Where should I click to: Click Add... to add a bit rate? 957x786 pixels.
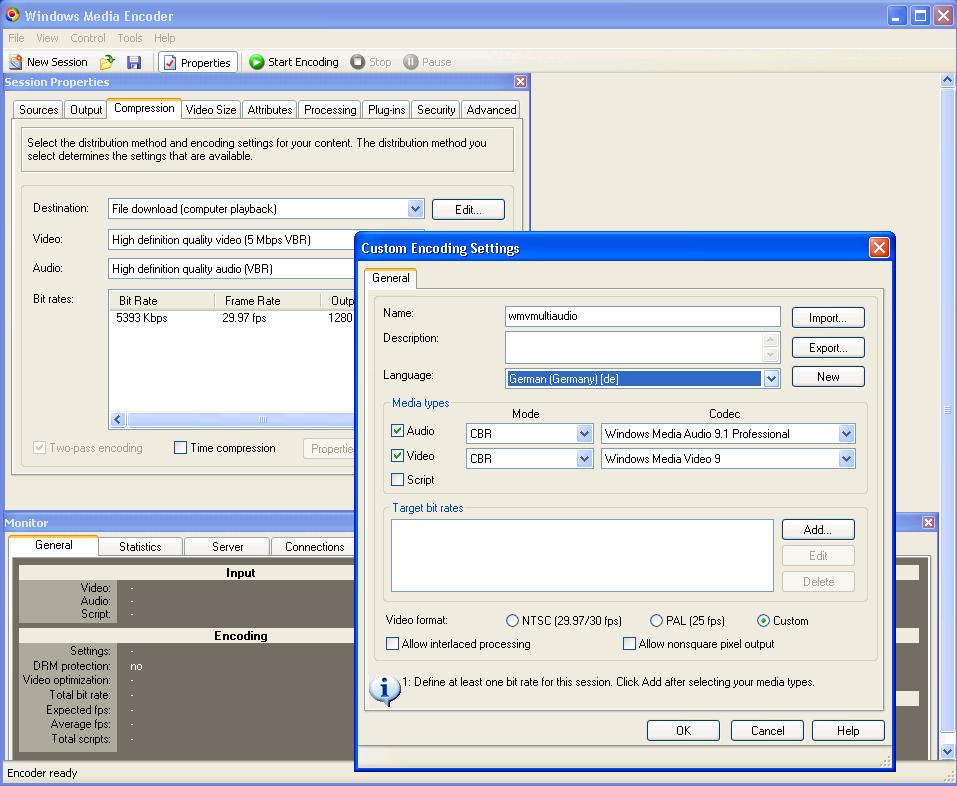tap(818, 530)
